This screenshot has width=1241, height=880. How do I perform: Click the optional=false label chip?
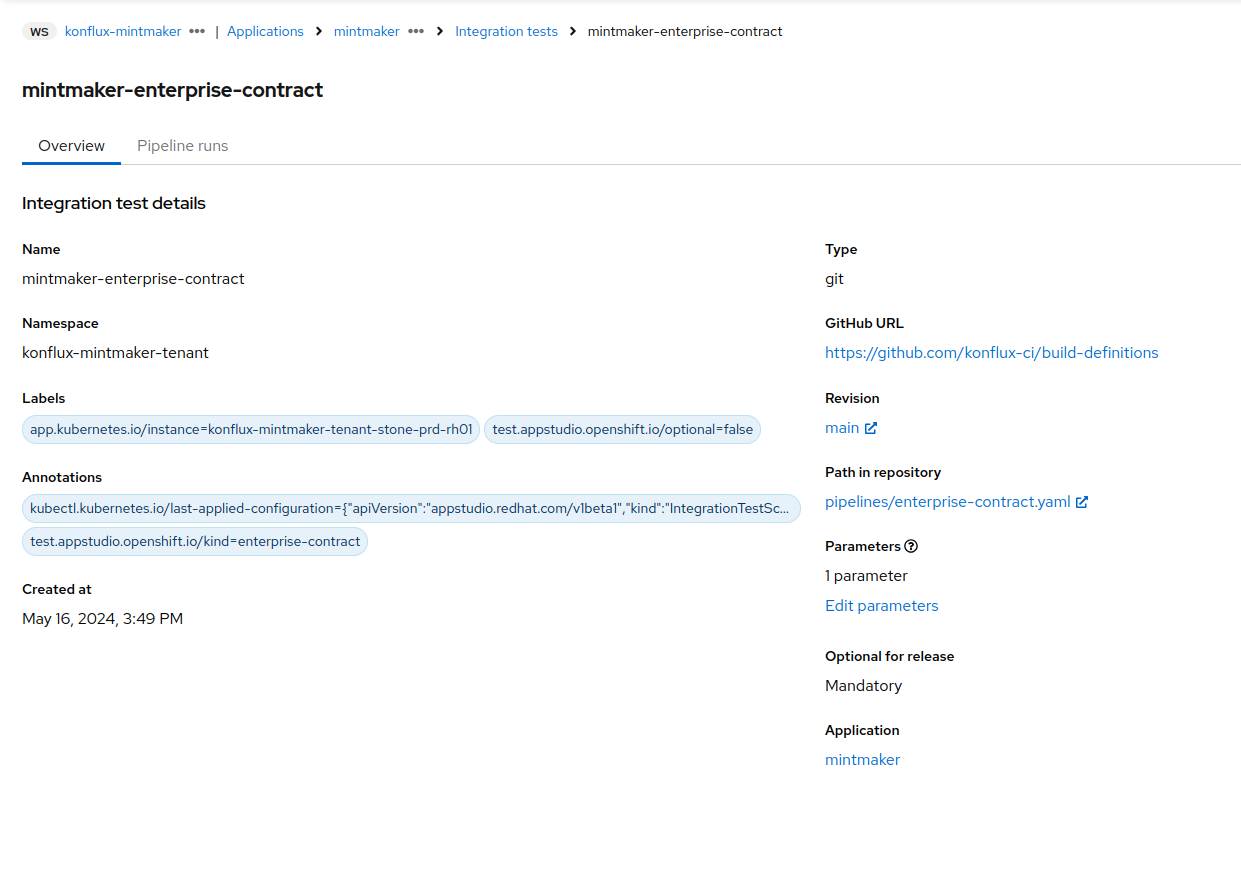click(x=622, y=430)
